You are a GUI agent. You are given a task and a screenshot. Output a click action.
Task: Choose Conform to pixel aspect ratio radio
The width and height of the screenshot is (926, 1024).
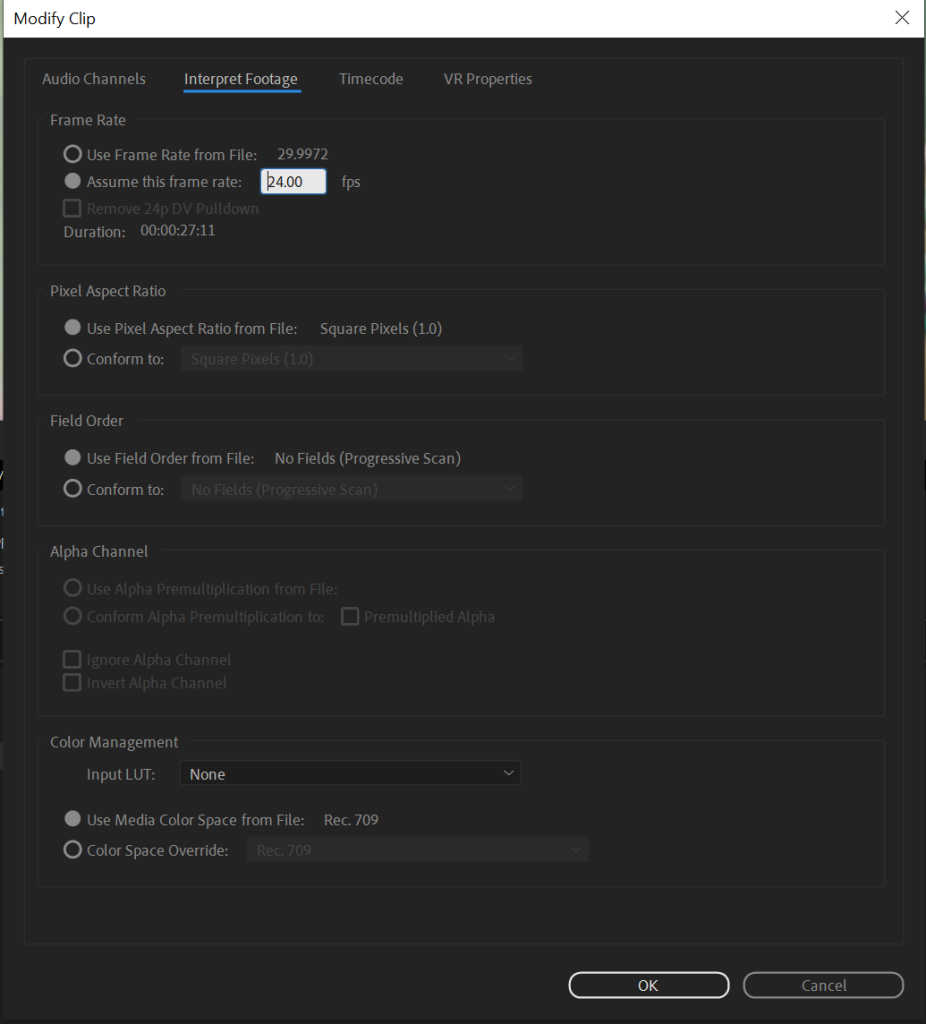pyautogui.click(x=73, y=358)
